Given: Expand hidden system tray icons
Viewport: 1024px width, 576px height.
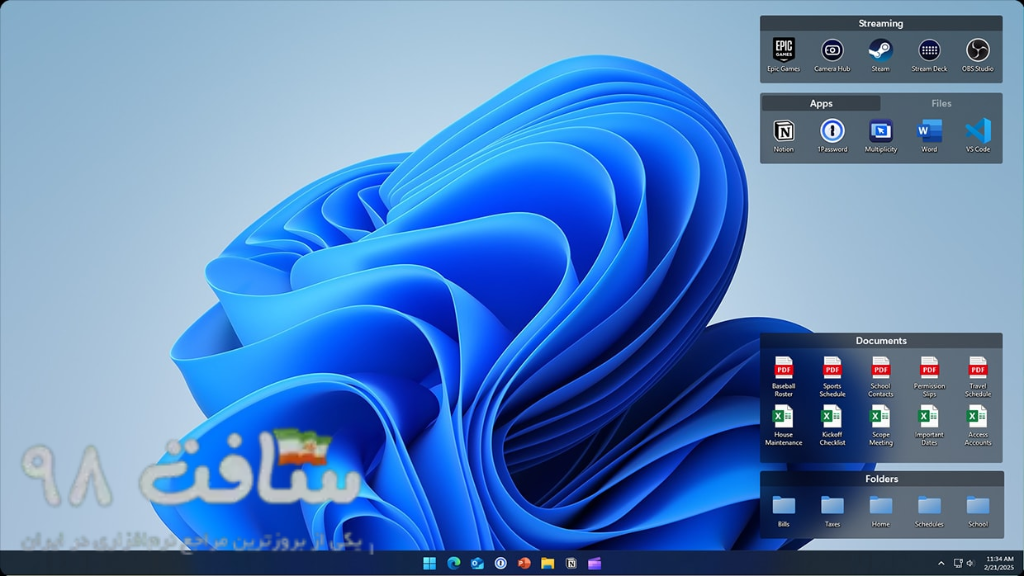Looking at the screenshot, I should [941, 563].
